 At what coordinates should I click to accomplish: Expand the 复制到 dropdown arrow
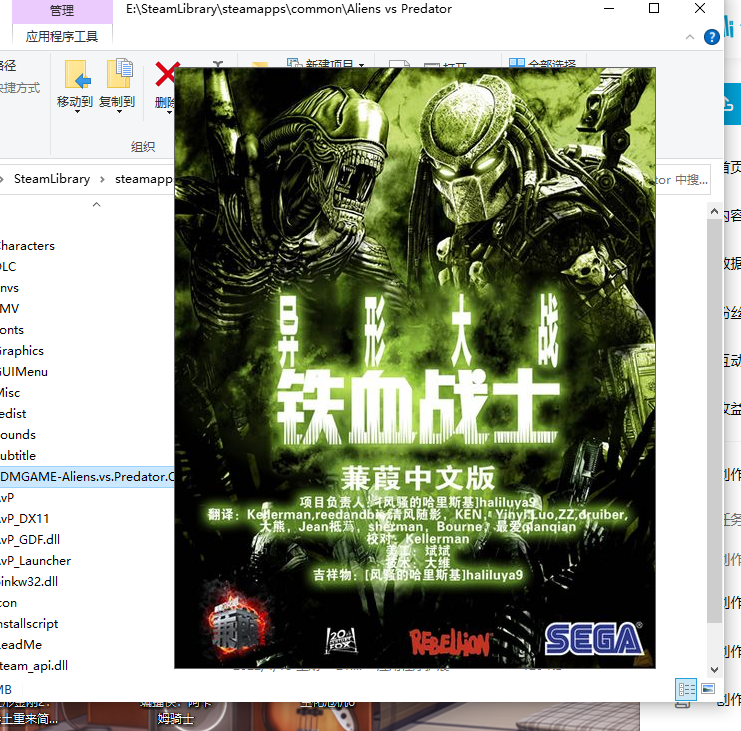click(119, 112)
